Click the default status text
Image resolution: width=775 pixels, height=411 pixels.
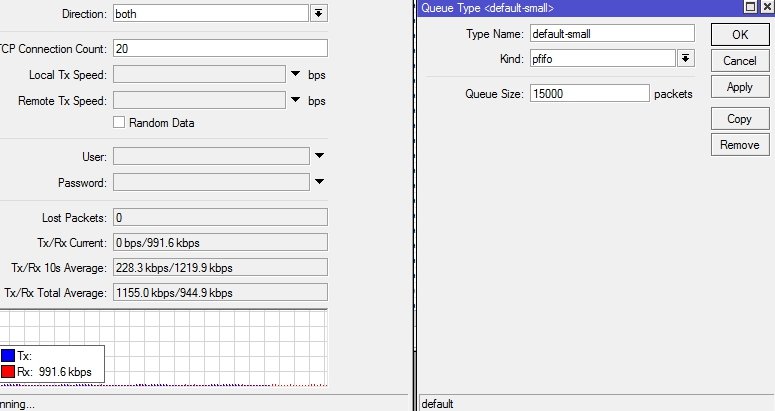(437, 404)
